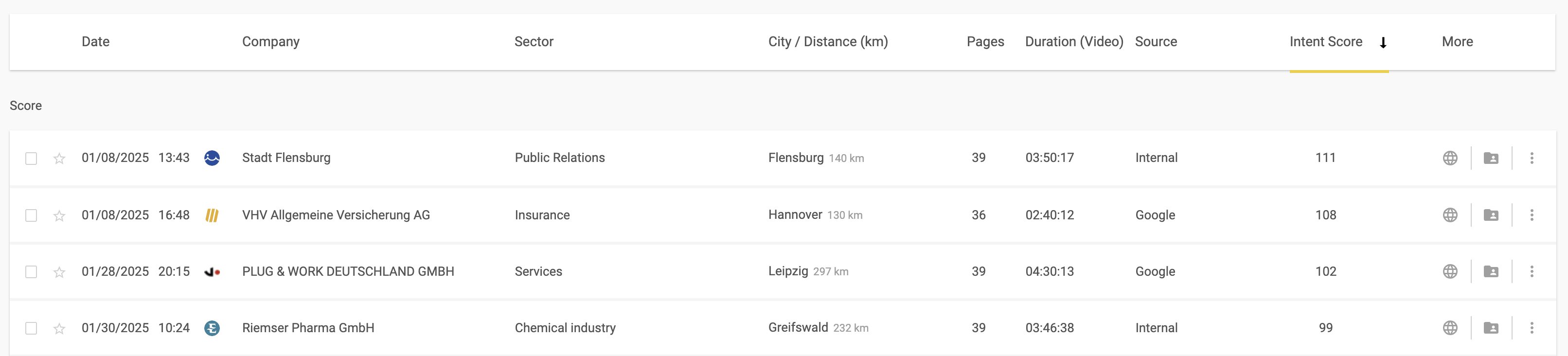Sort table by Date column header
This screenshot has width=1568, height=356.
[x=95, y=42]
